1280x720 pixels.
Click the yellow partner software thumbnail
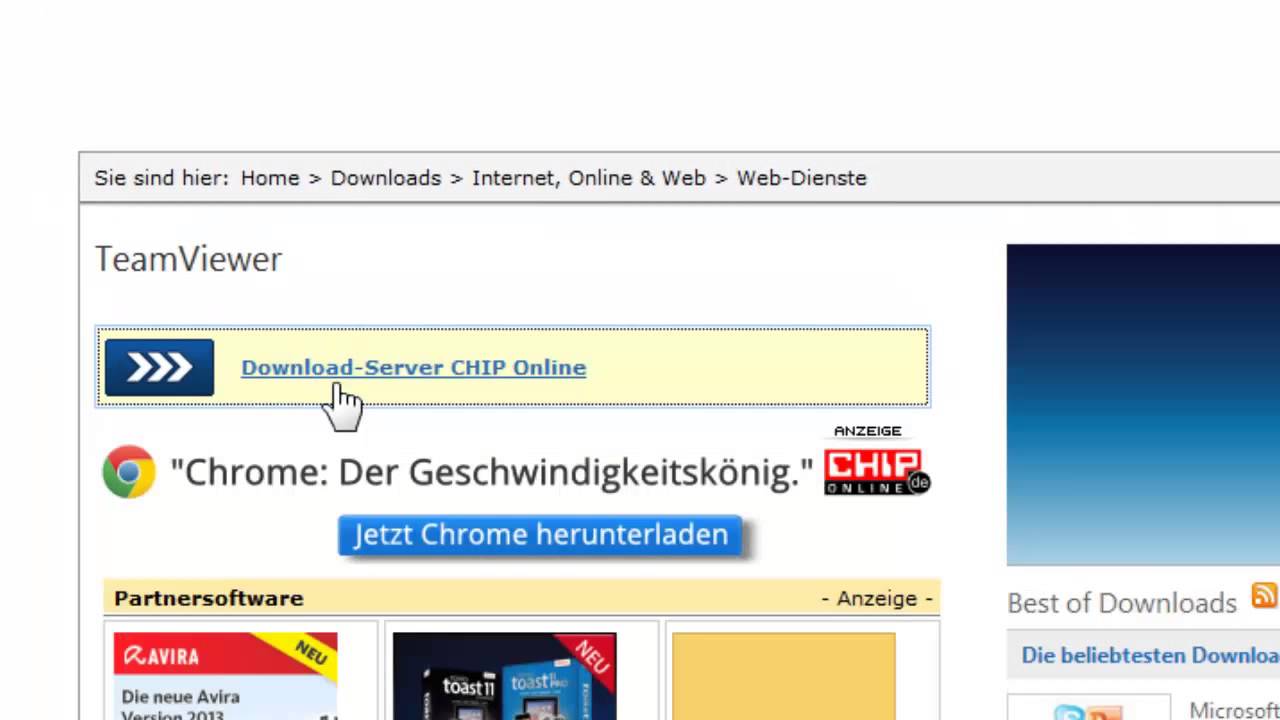point(783,676)
